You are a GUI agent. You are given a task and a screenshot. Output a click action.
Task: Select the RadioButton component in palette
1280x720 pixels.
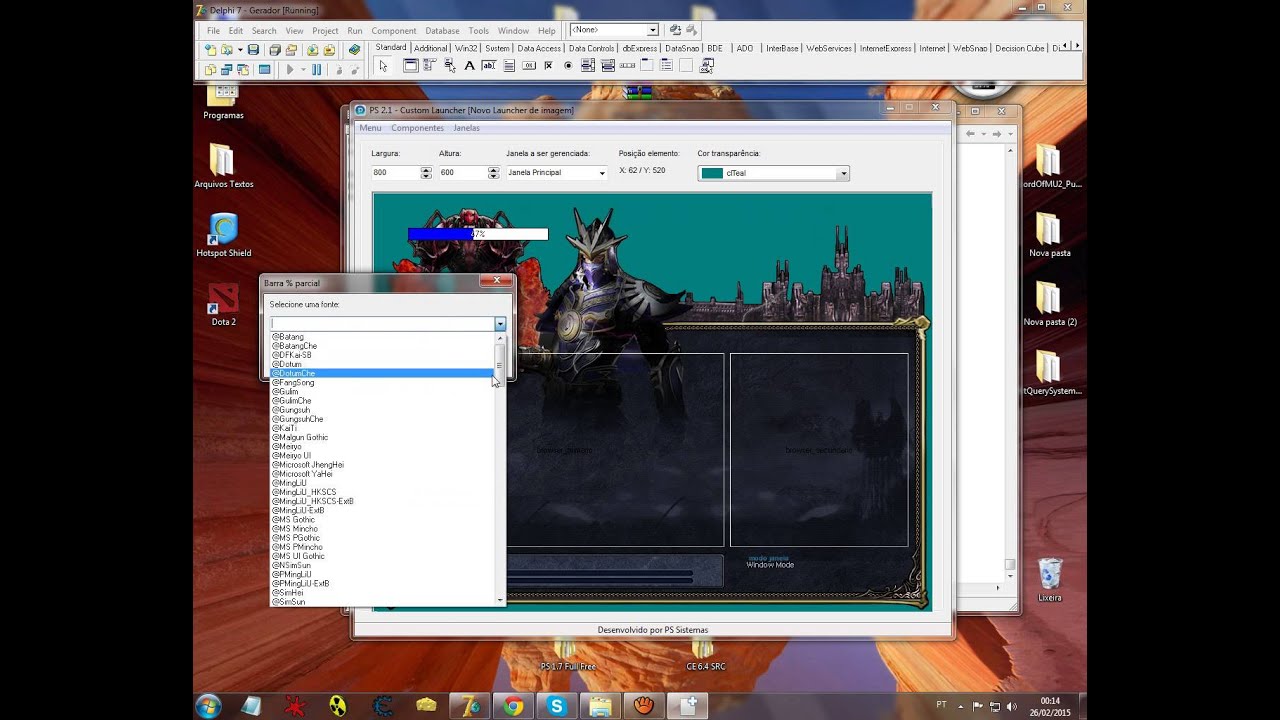pos(568,65)
